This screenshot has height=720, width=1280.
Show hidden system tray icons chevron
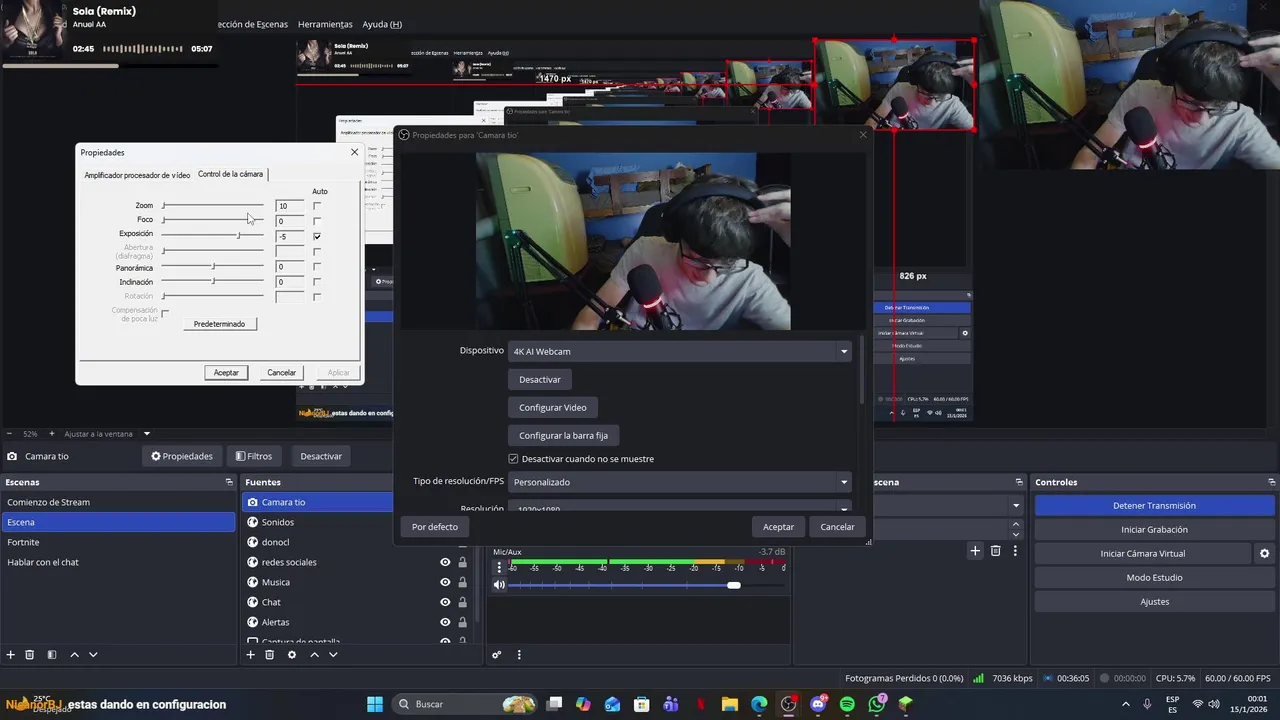(x=1126, y=704)
